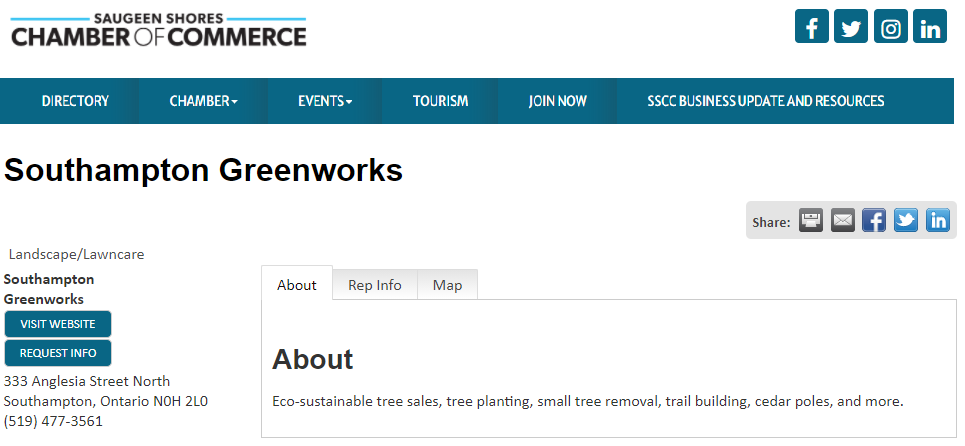Share listing on Facebook in Share bar
This screenshot has height=446, width=965.
tap(874, 220)
